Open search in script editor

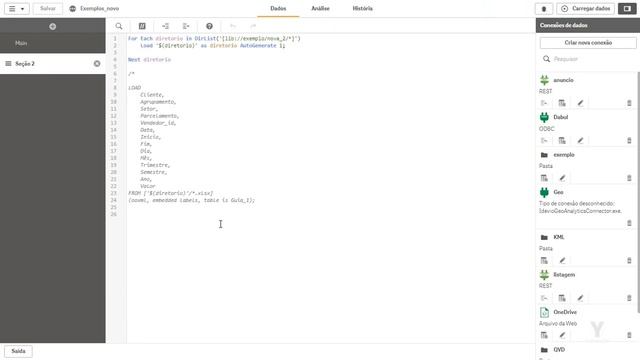point(119,26)
